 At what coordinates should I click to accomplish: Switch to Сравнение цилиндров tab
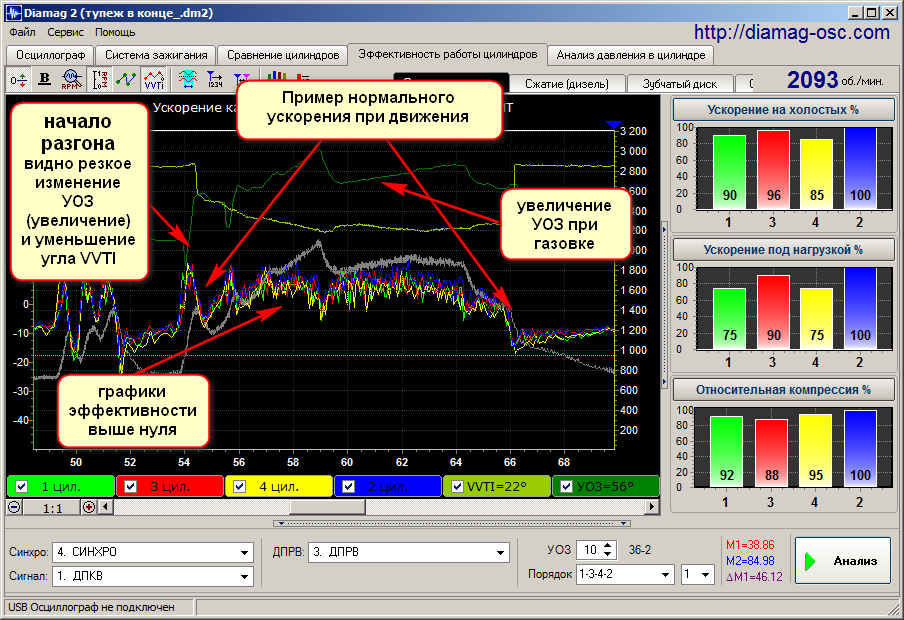(282, 55)
